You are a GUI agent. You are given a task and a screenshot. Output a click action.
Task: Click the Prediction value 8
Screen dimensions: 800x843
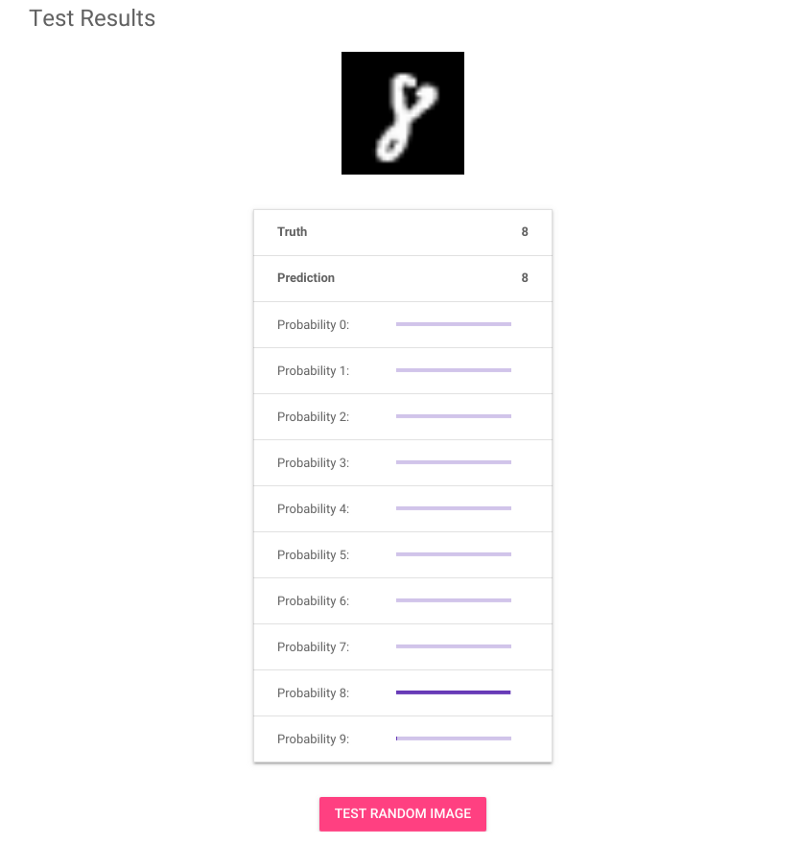click(525, 278)
